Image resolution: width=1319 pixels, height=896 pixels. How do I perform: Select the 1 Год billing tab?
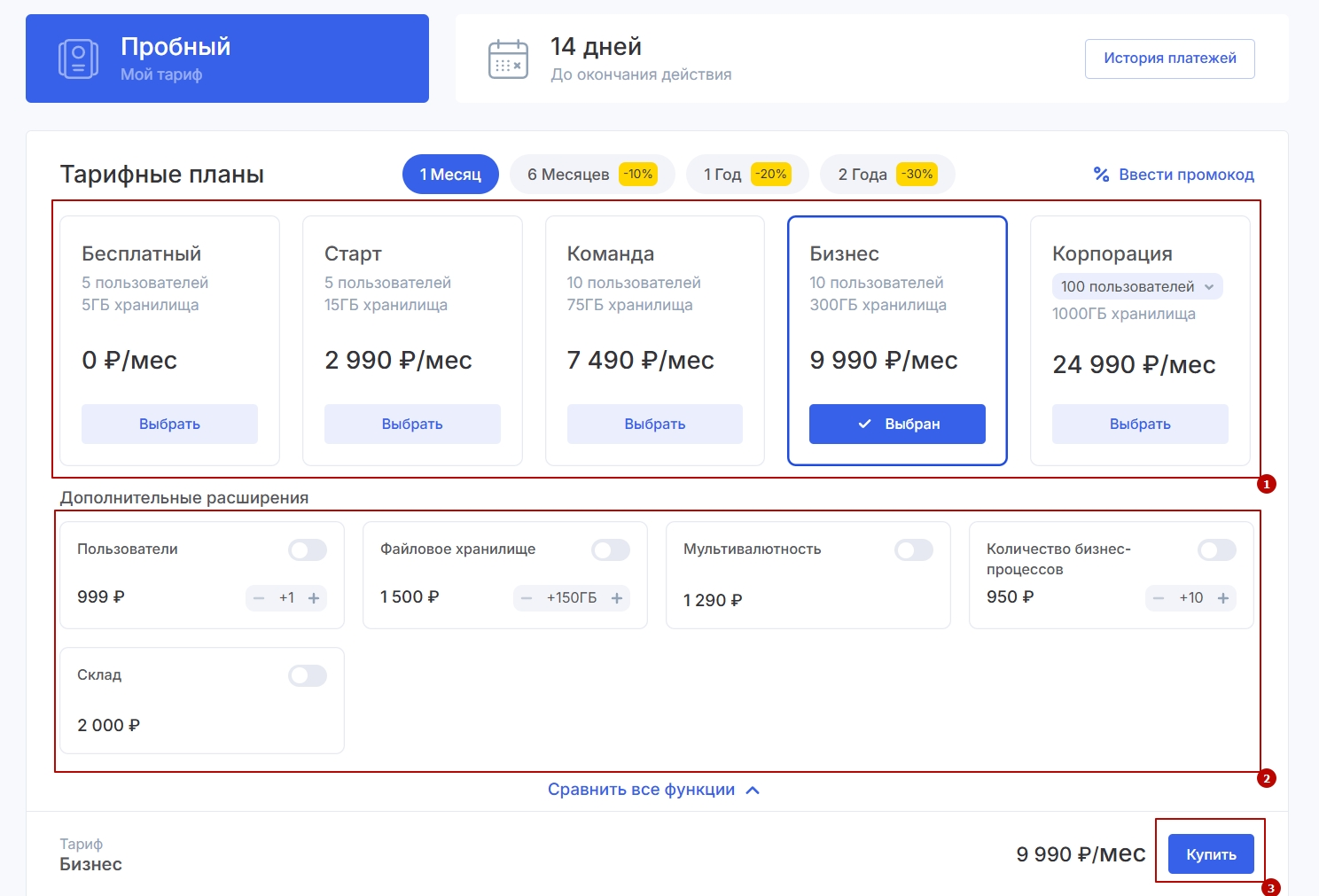(746, 175)
